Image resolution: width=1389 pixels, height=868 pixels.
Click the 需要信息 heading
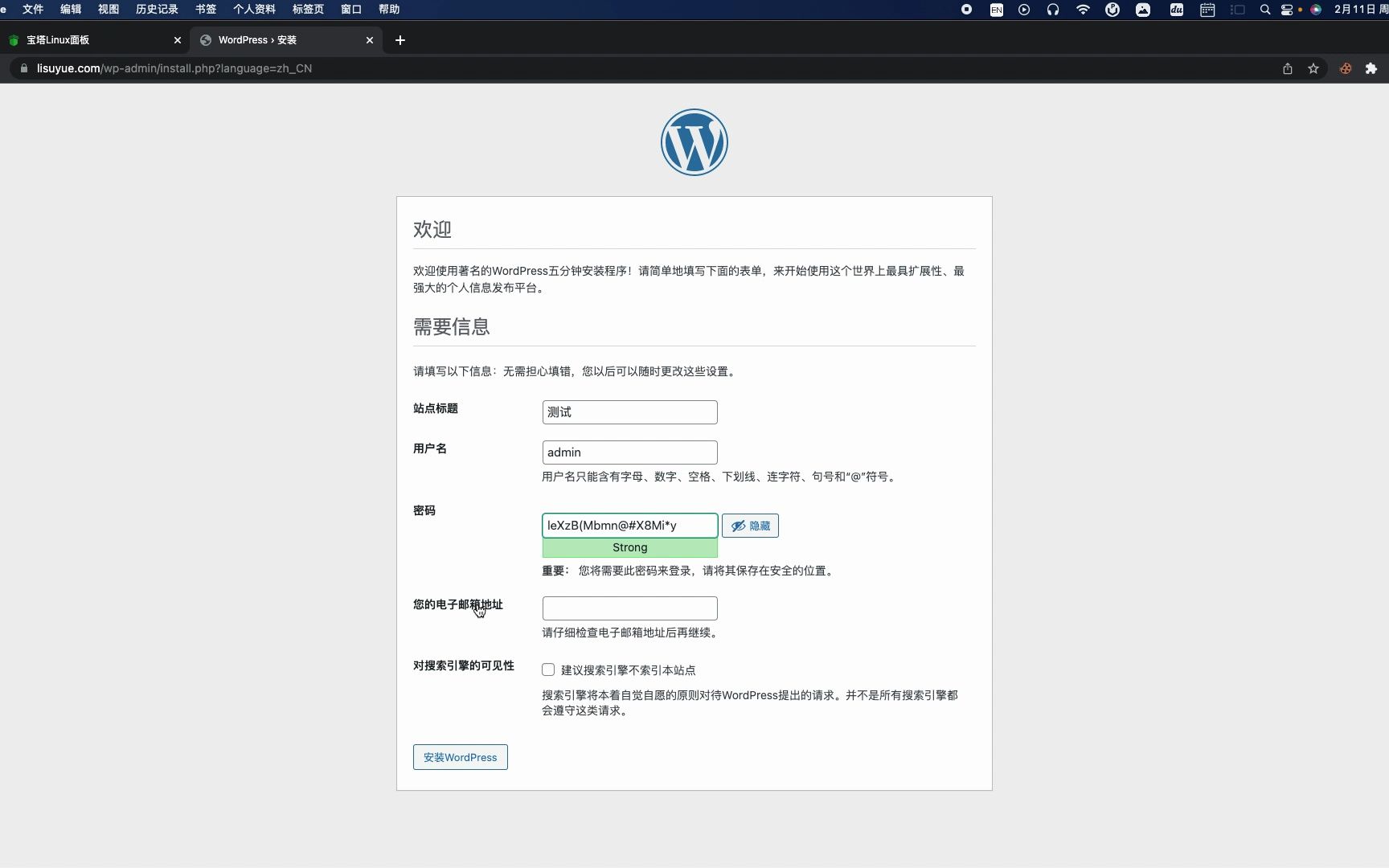point(452,326)
